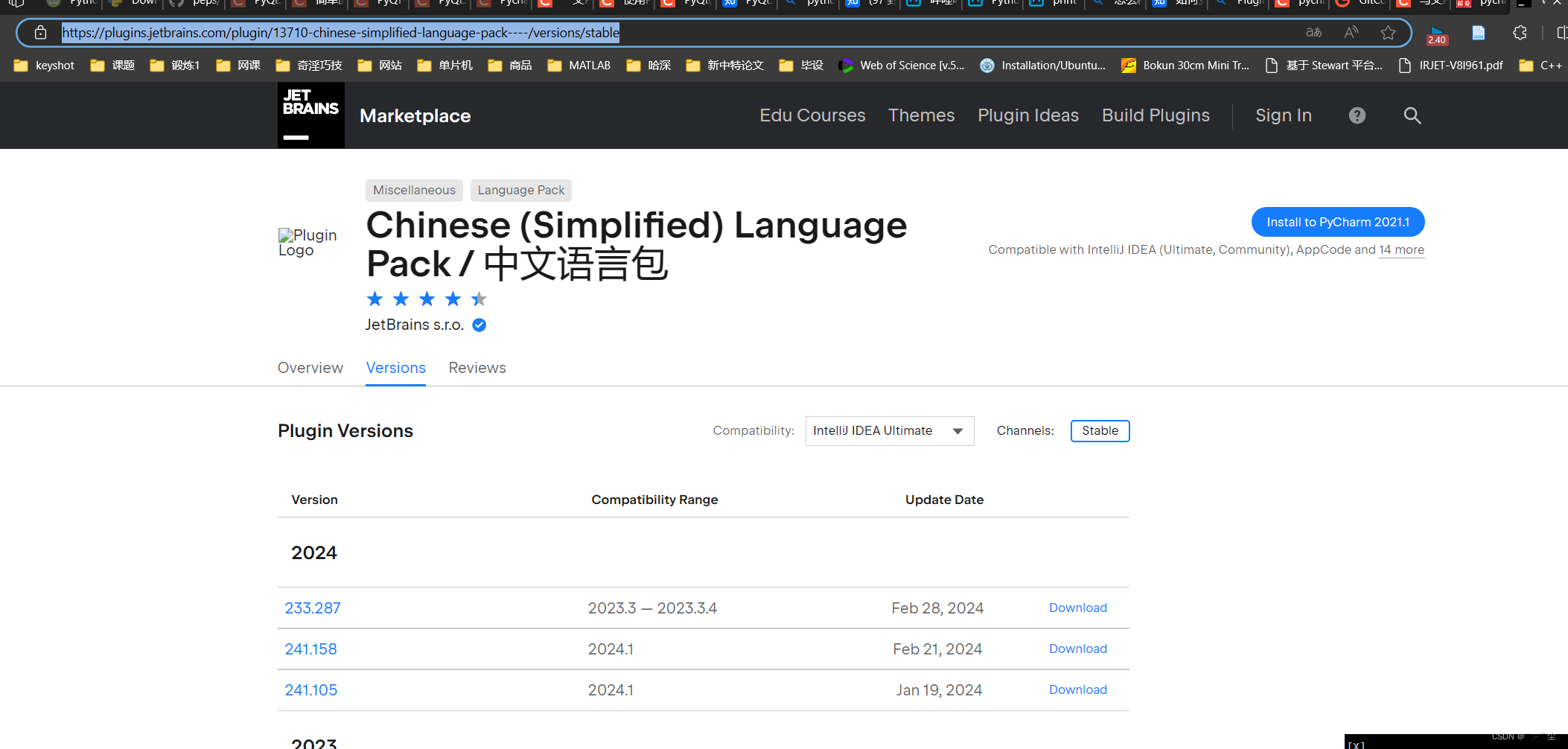1568x749 pixels.
Task: Click the verified vendor badge
Action: [x=479, y=325]
